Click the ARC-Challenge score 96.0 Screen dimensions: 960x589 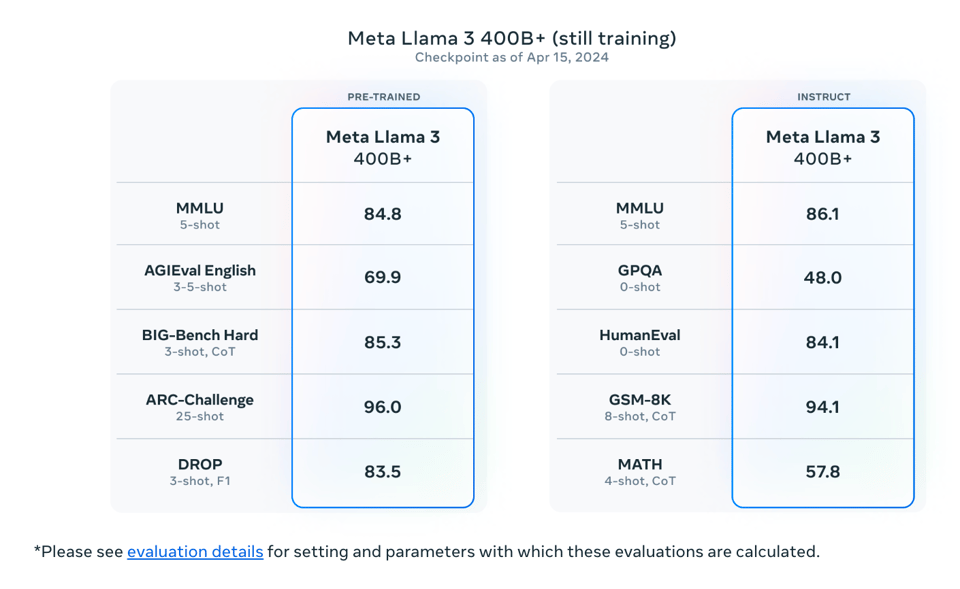[383, 407]
